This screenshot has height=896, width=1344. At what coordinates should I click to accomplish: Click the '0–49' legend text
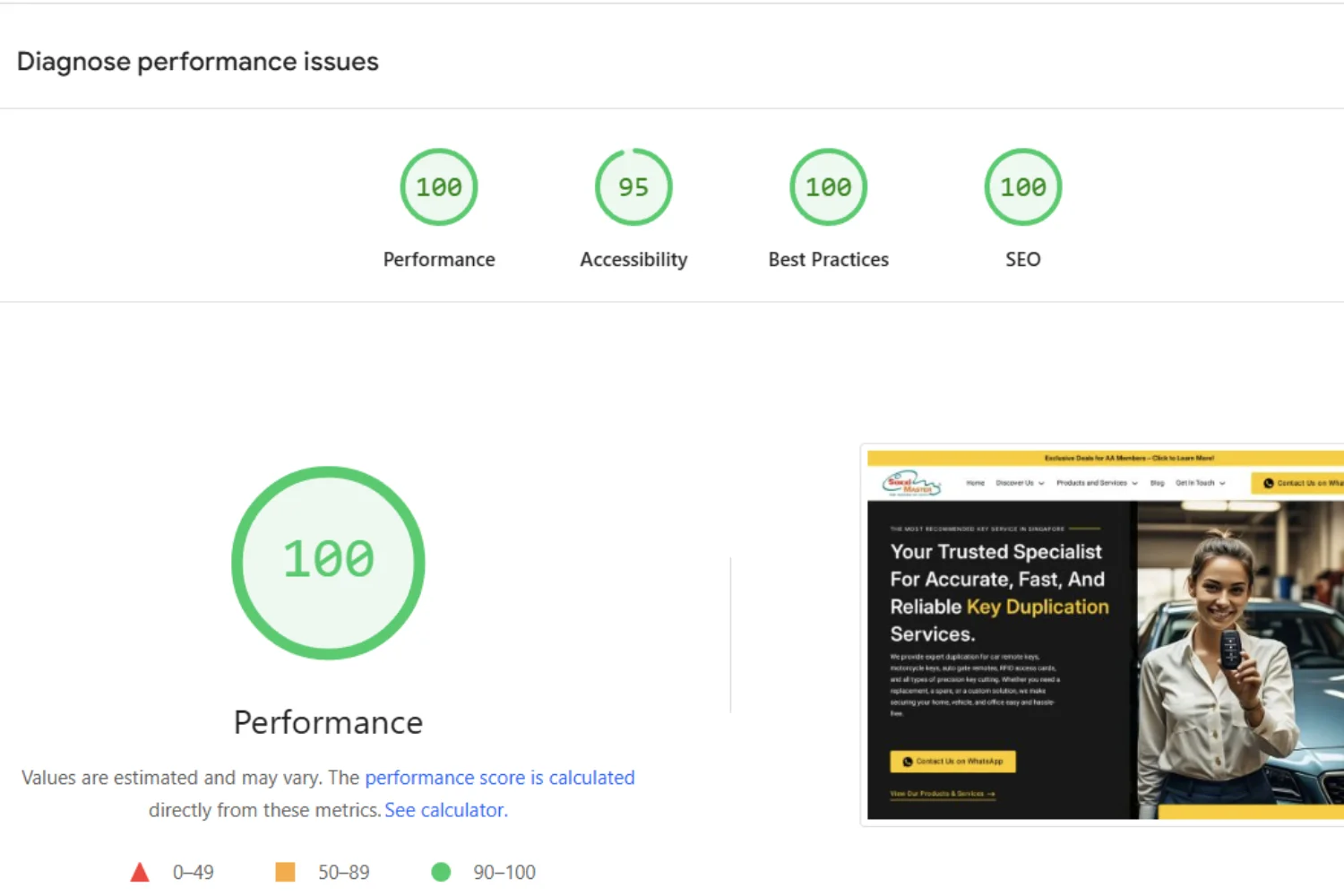[x=194, y=873]
